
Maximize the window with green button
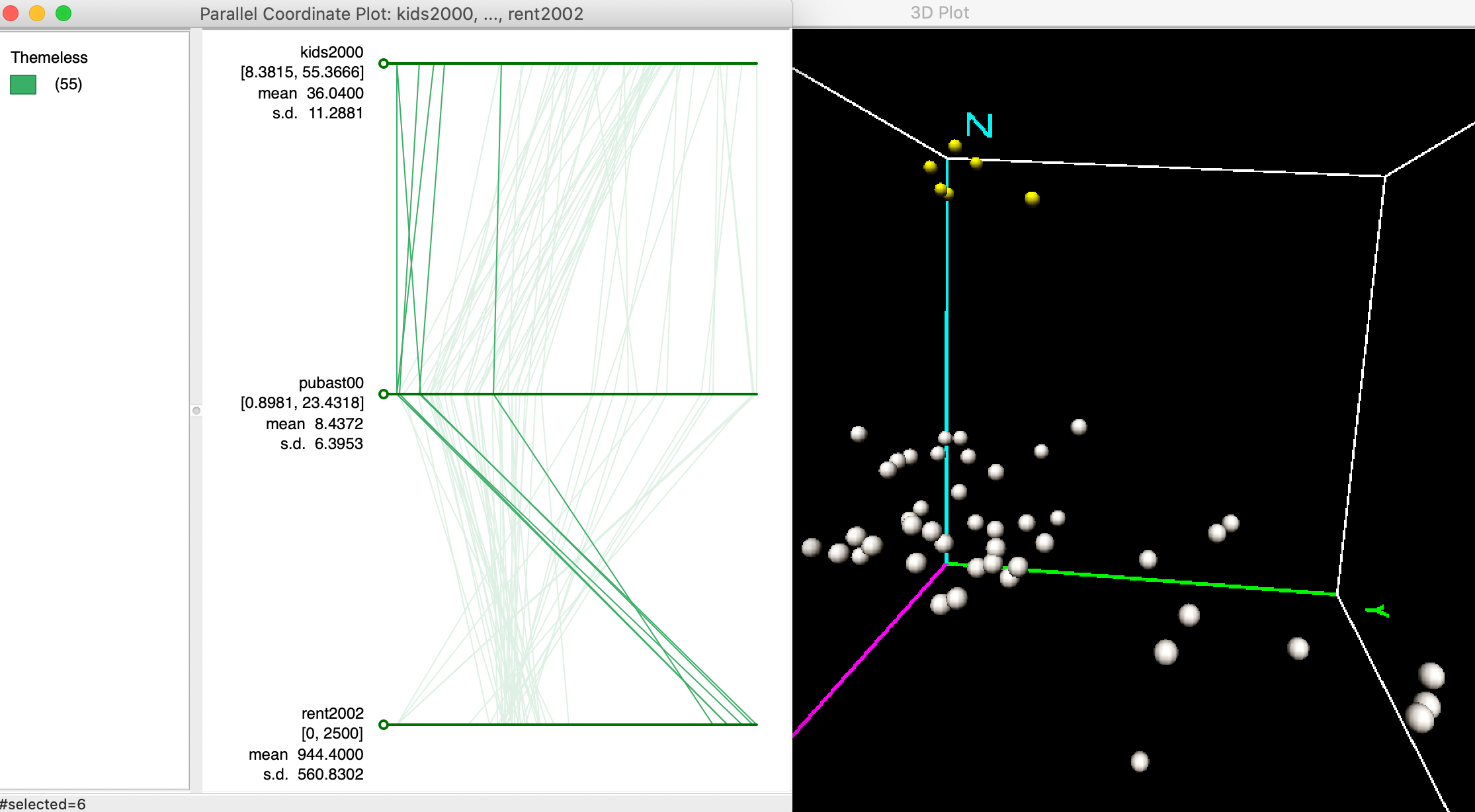pos(63,13)
